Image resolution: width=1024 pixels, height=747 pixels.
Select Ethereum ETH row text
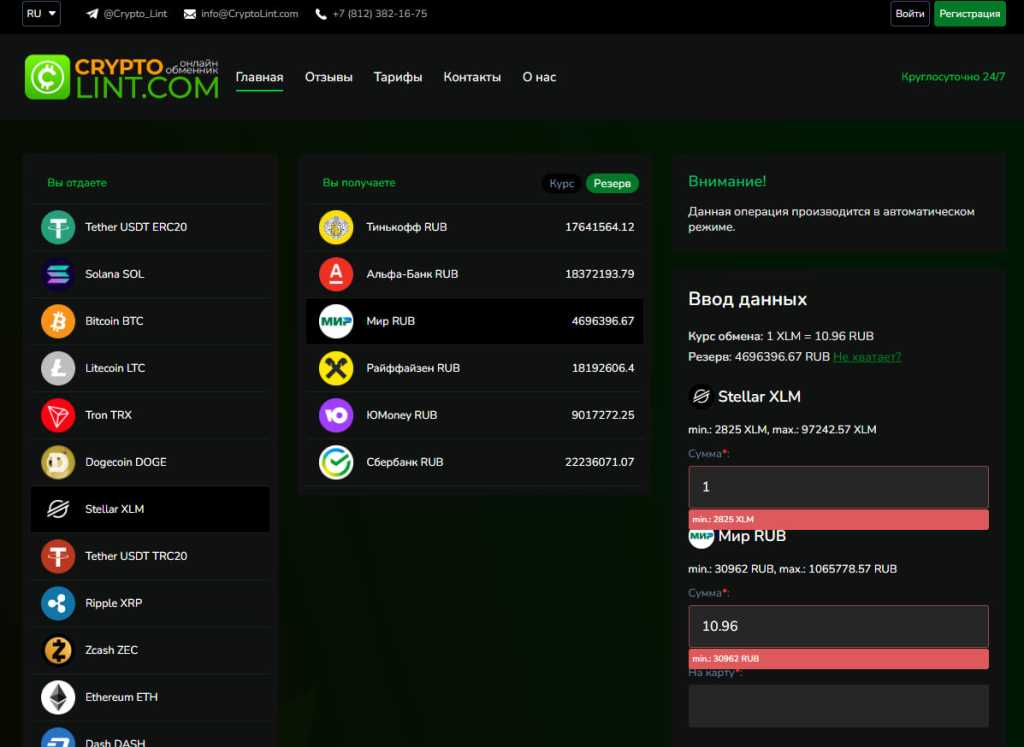pyautogui.click(x=121, y=697)
